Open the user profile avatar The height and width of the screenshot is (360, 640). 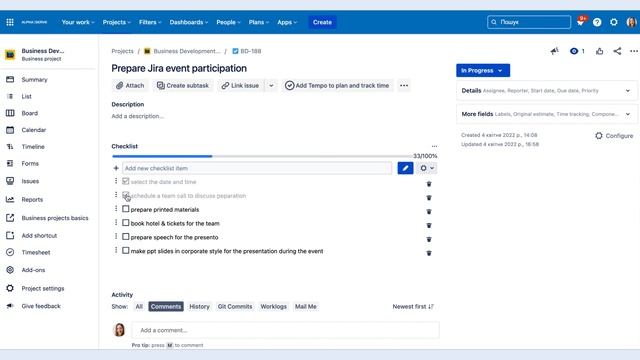tap(631, 22)
